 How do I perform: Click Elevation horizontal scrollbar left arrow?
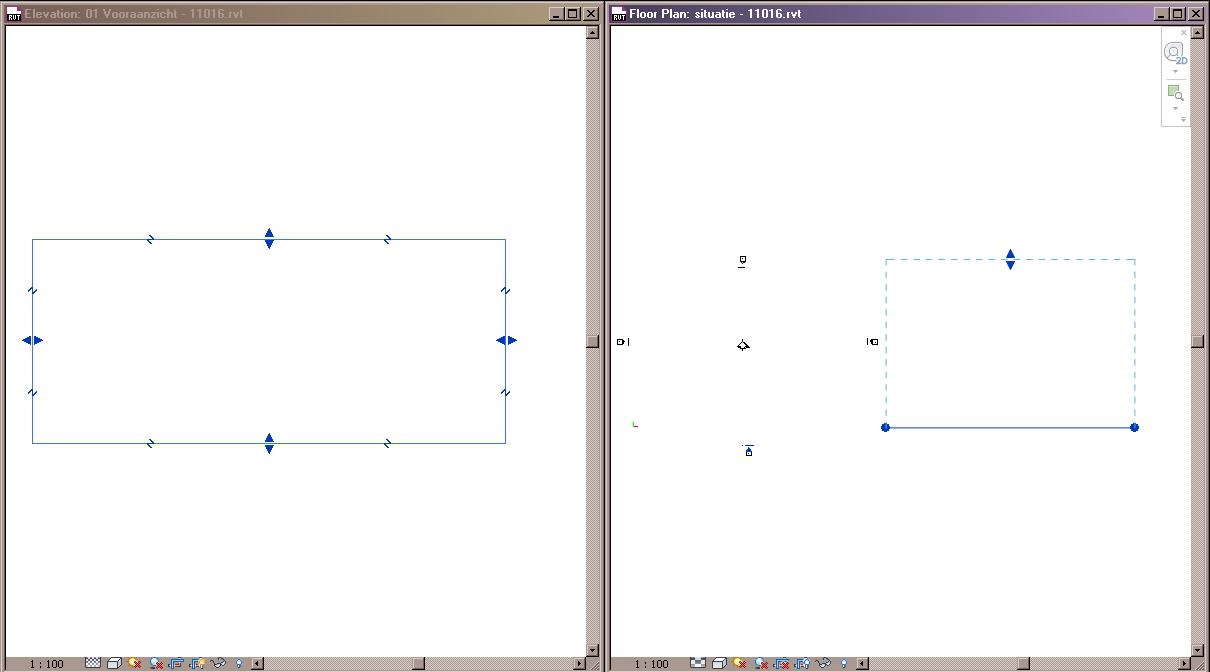coord(257,663)
